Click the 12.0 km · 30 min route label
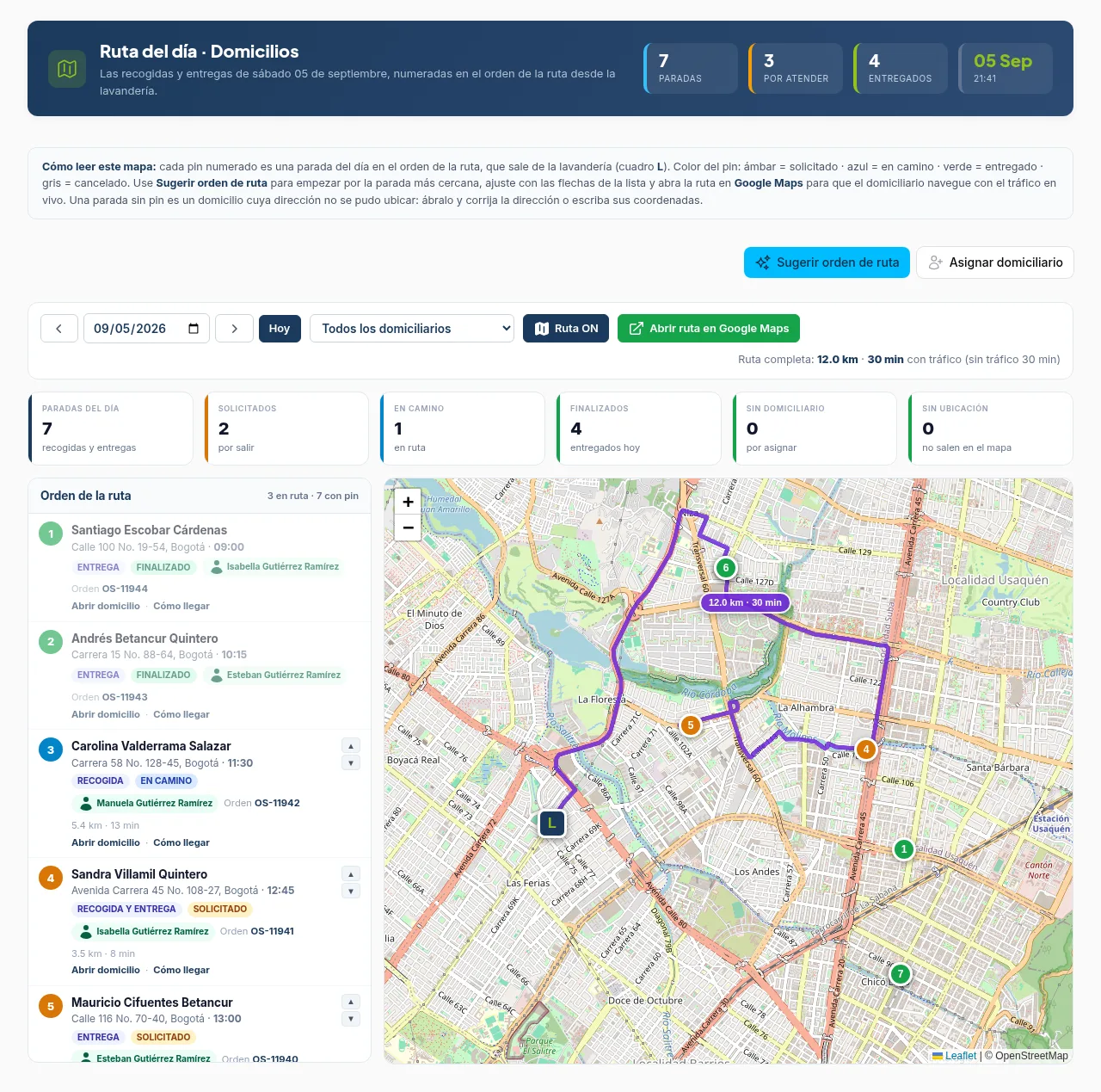This screenshot has height=1092, width=1101. (745, 602)
